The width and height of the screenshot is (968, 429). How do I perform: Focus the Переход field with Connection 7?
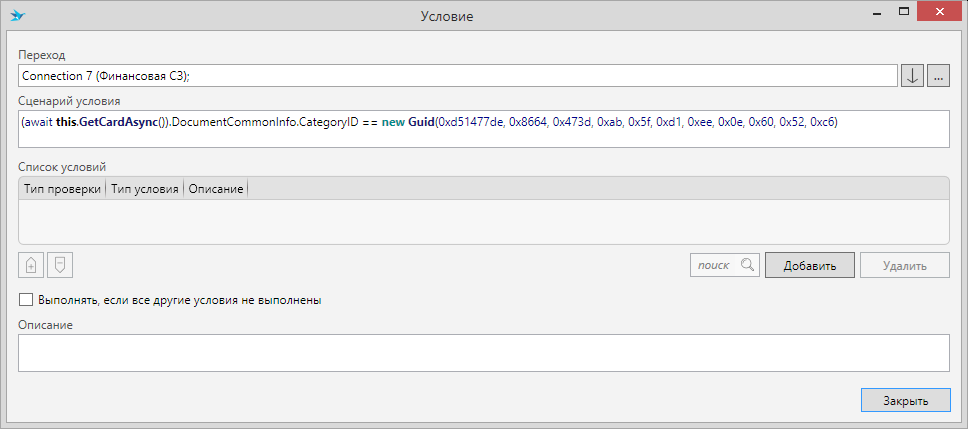456,75
